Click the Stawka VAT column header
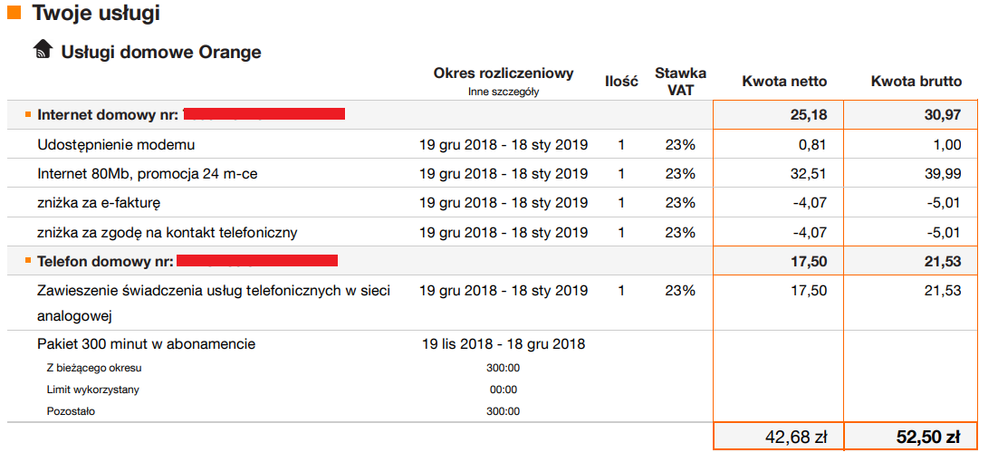The width and height of the screenshot is (998, 463). pos(680,81)
